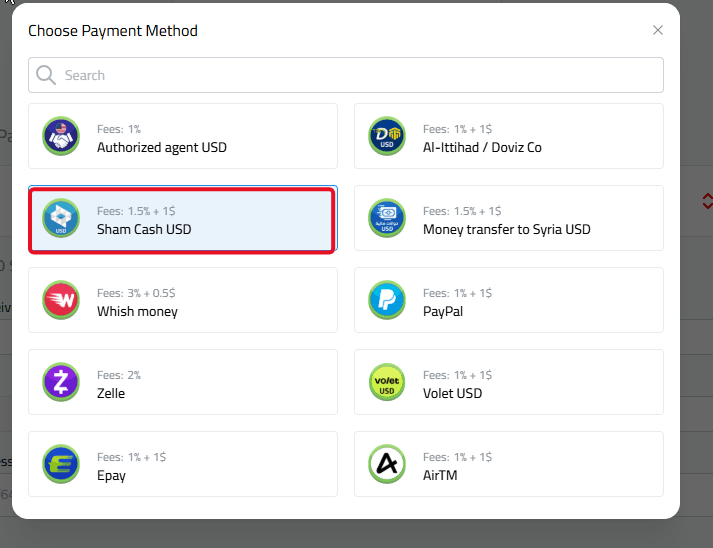Screen dimensions: 713x548
Task: Select Authorized agent USD payment method
Action: pyautogui.click(x=183, y=136)
